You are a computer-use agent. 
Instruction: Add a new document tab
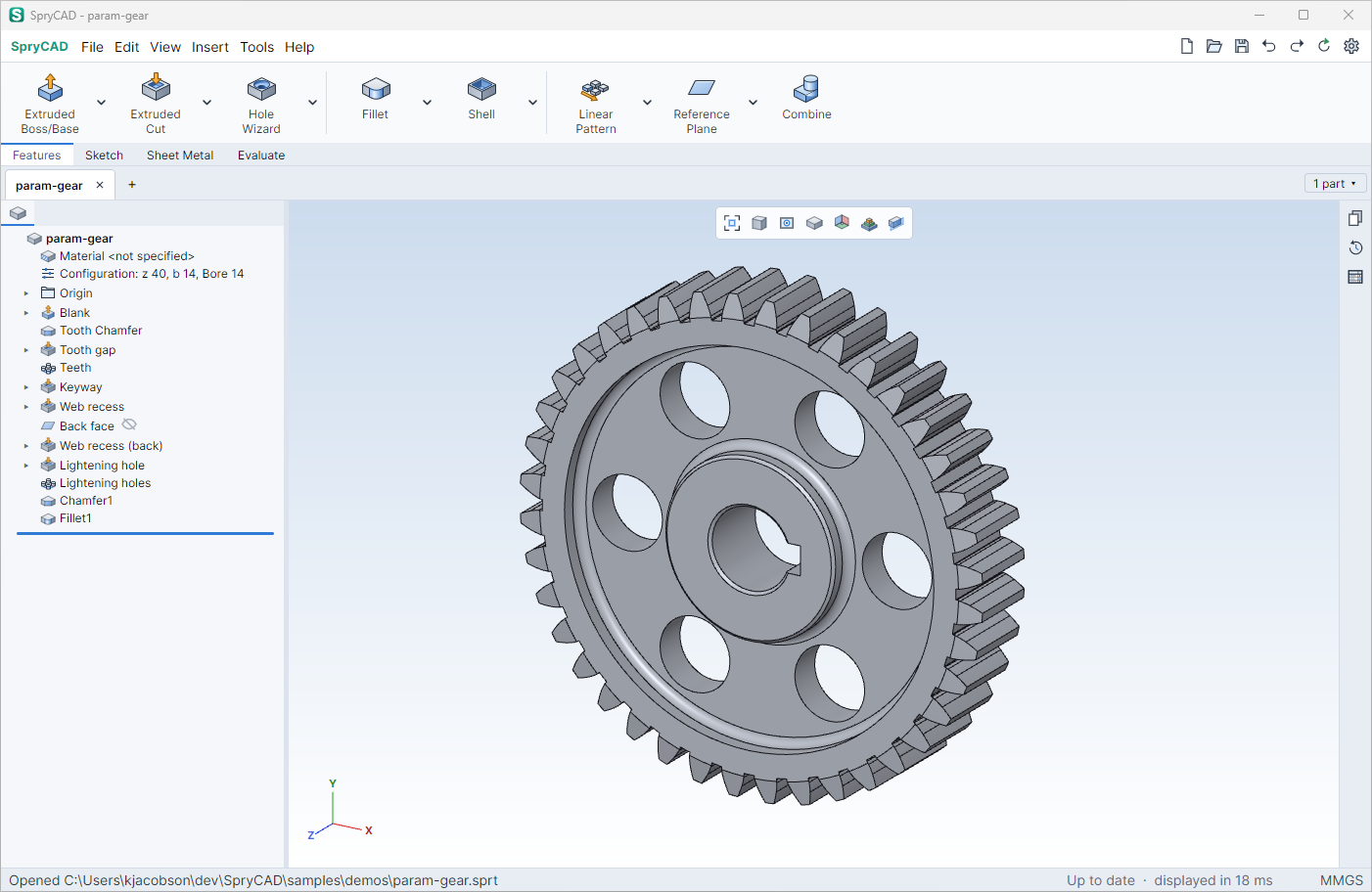[x=132, y=185]
